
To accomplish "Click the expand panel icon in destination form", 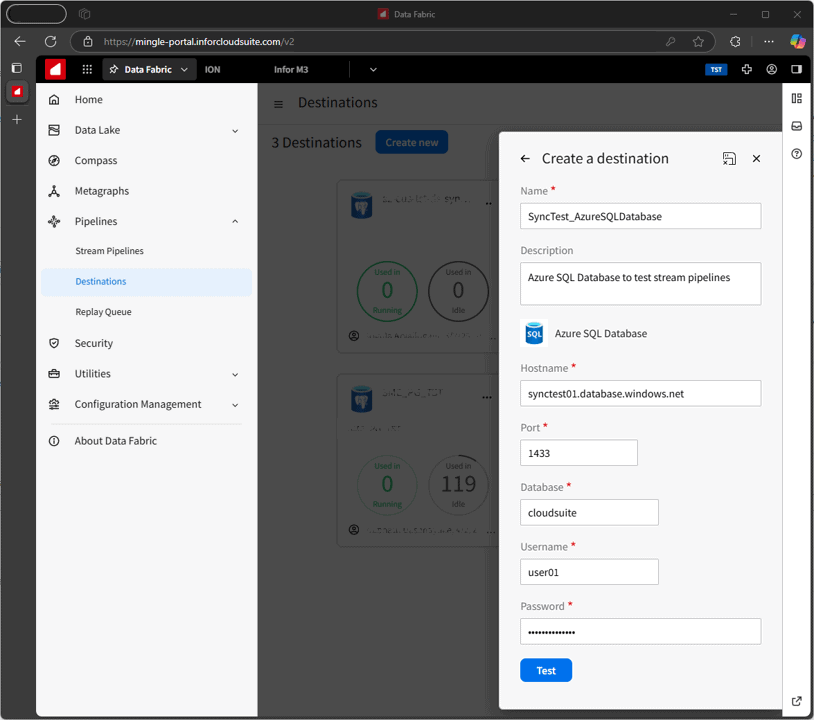I will (x=729, y=159).
